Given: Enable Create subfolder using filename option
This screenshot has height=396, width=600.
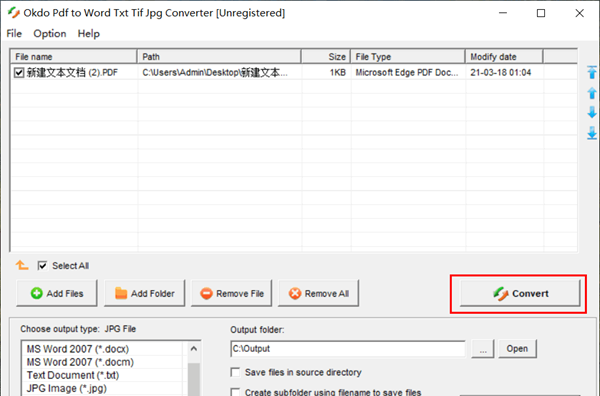Looking at the screenshot, I should tap(235, 392).
